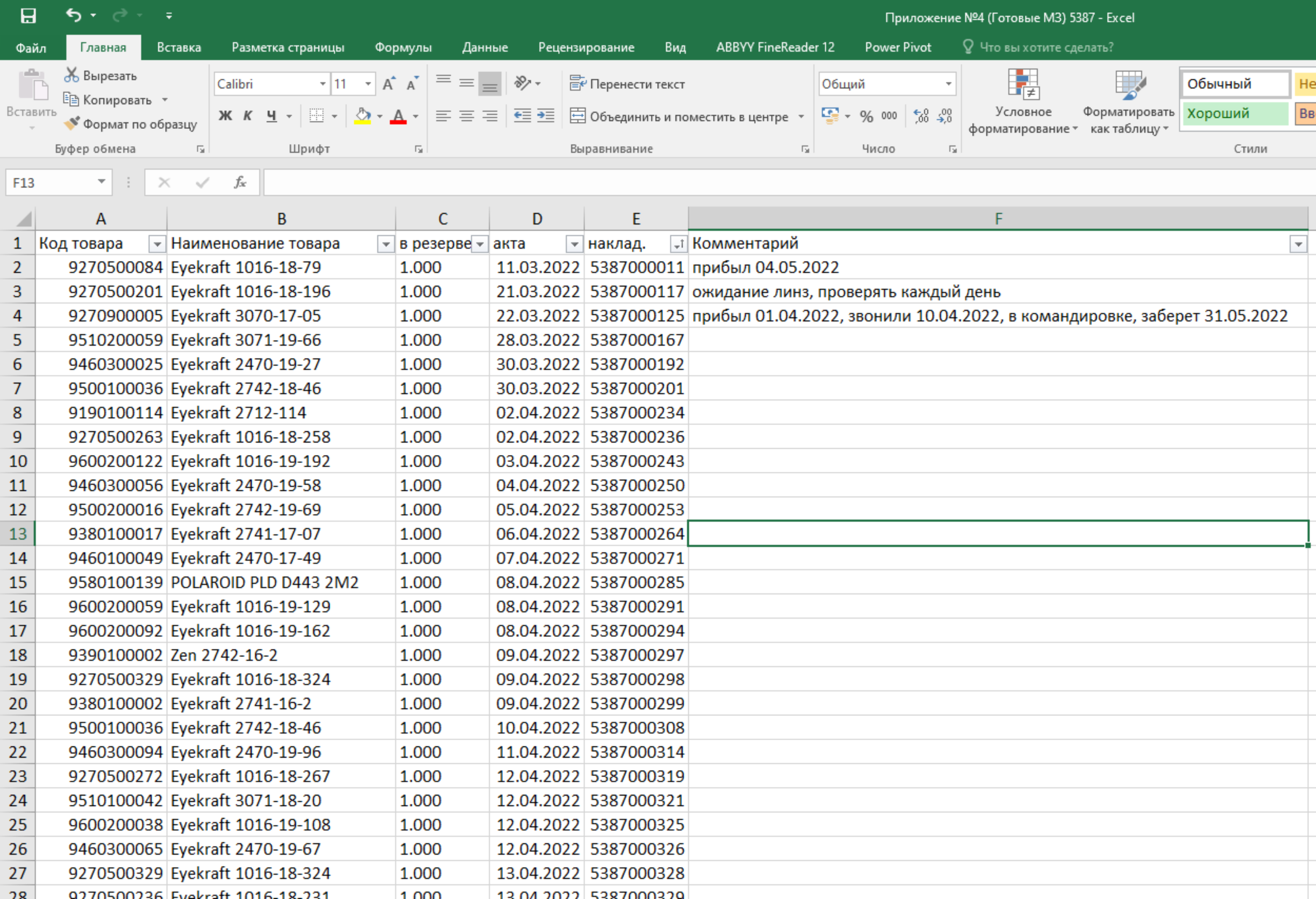Open the undo history dropdown arrow

click(x=94, y=16)
